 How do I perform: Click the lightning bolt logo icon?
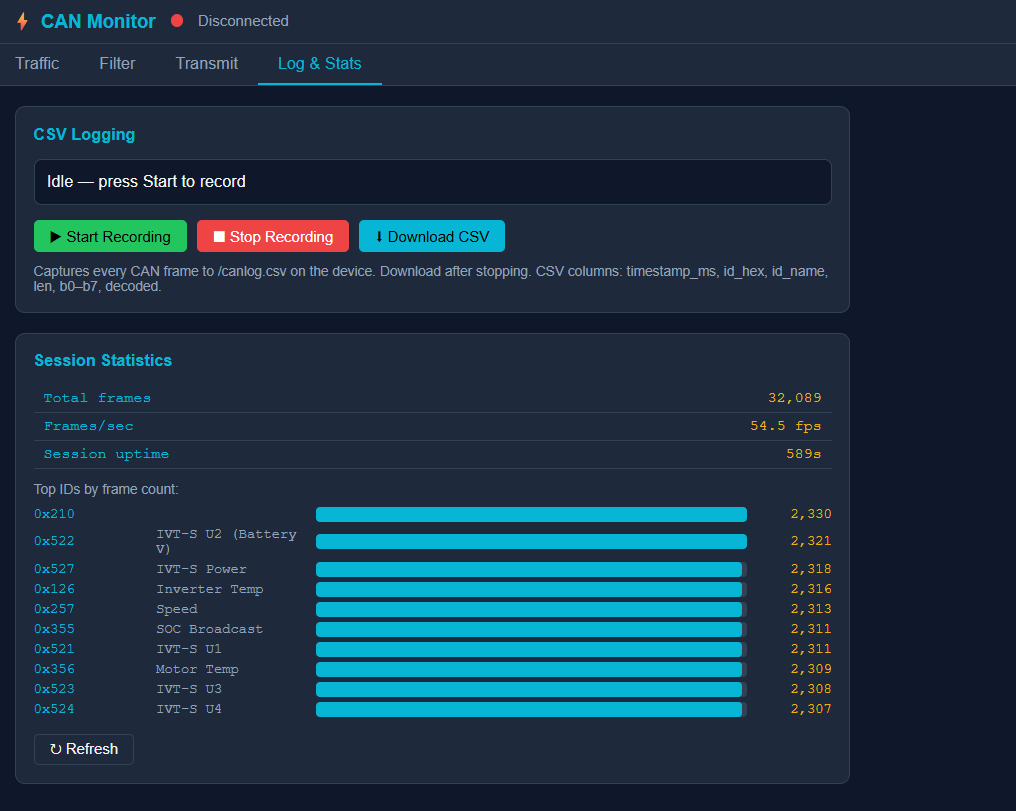pos(22,21)
